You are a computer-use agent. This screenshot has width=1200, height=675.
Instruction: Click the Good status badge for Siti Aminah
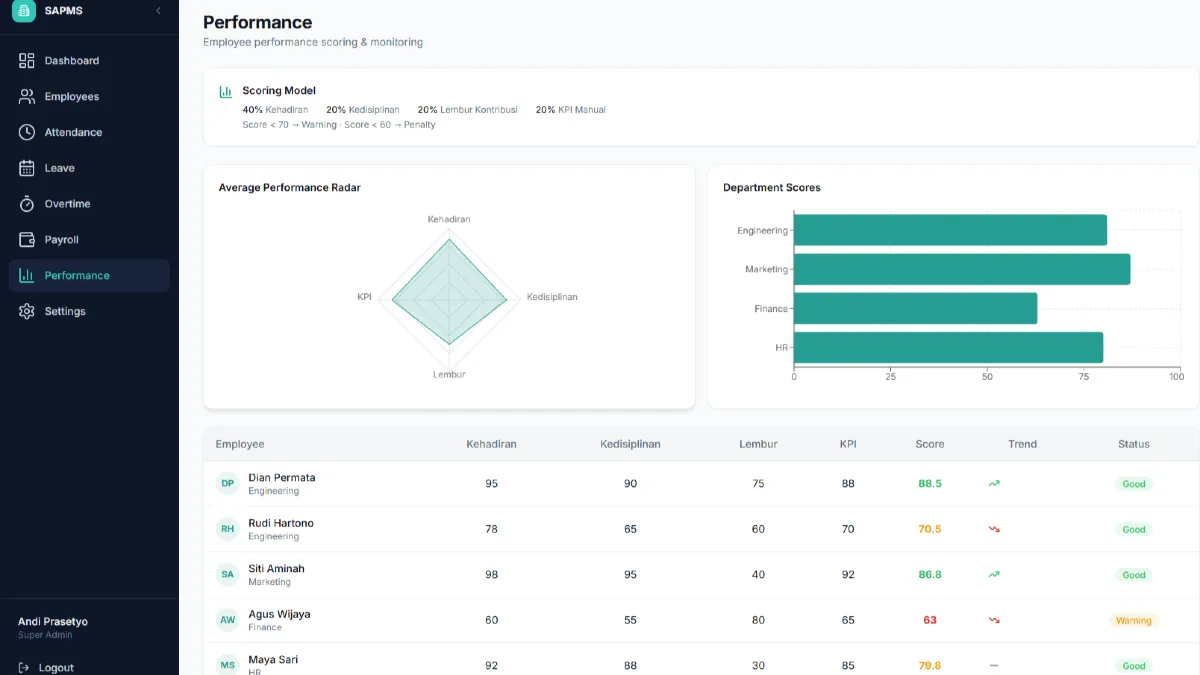pos(1134,575)
